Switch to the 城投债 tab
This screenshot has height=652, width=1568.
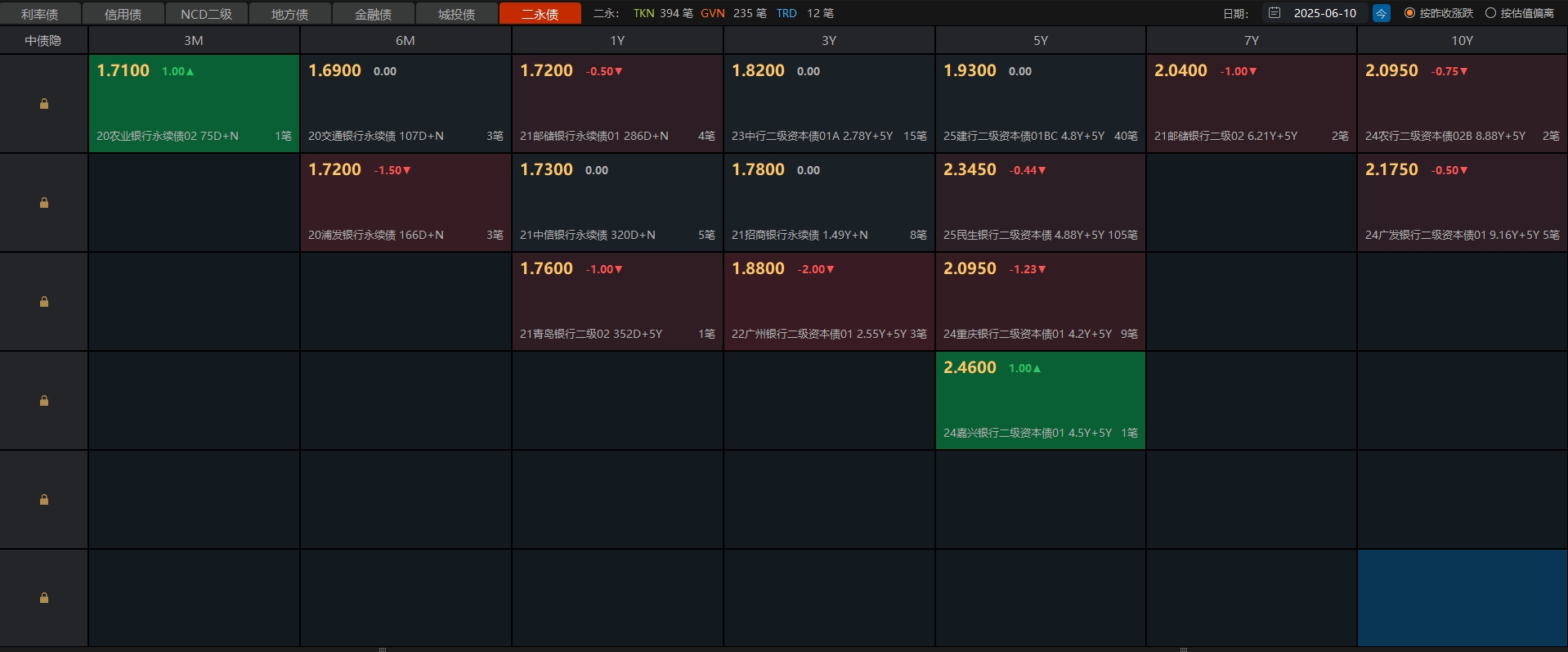pos(456,14)
